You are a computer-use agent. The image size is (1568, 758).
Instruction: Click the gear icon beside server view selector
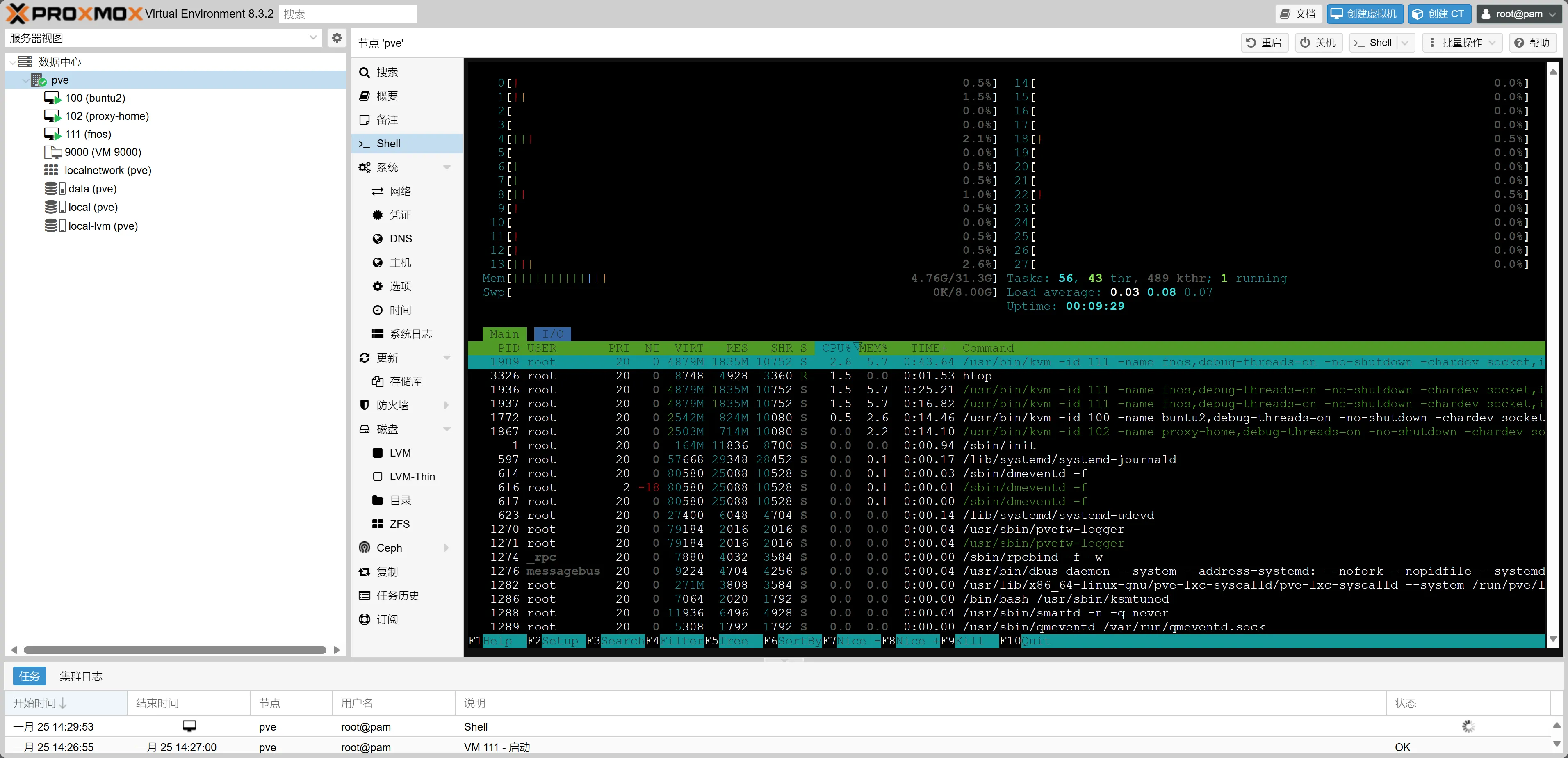click(337, 38)
